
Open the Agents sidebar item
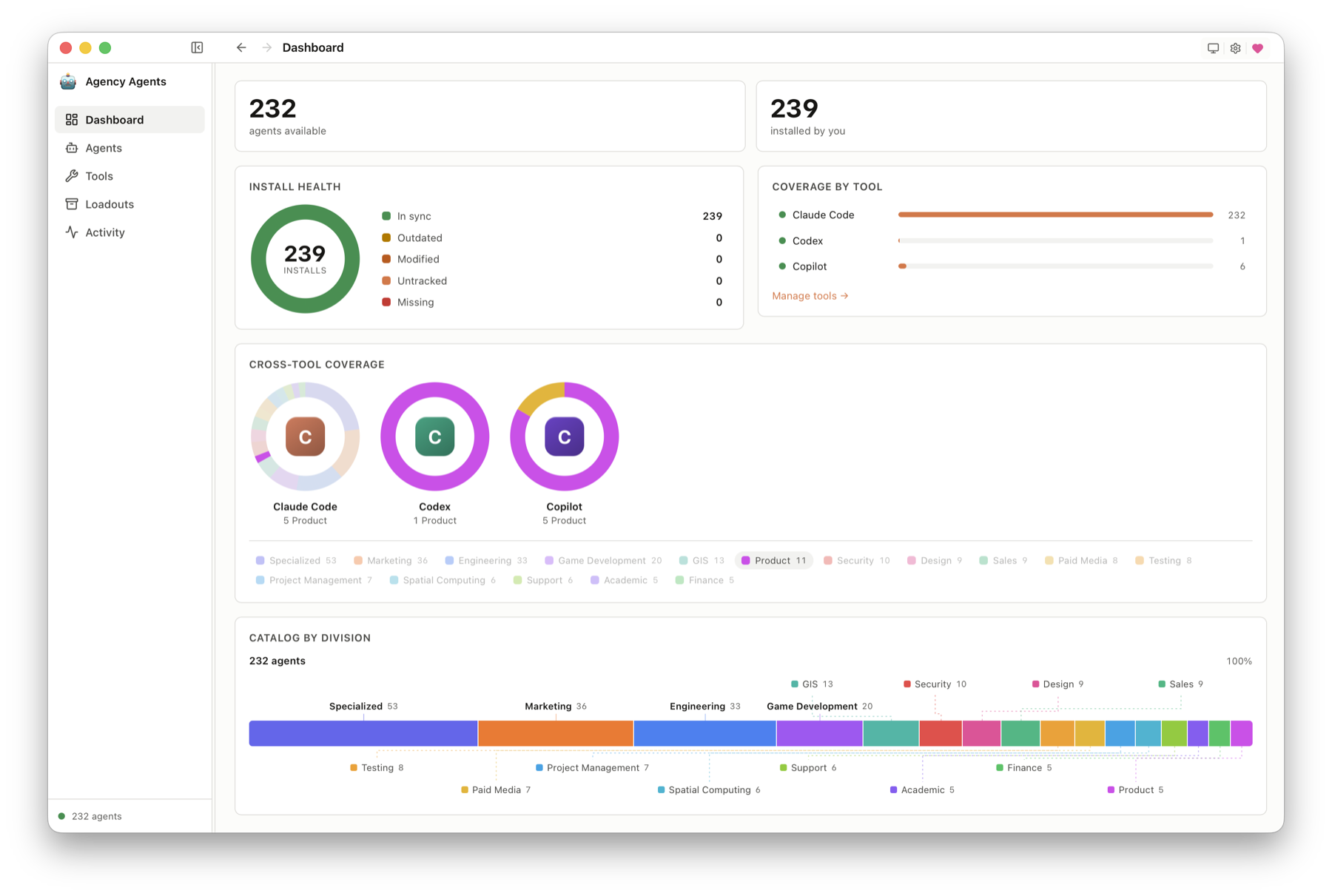[x=129, y=148]
